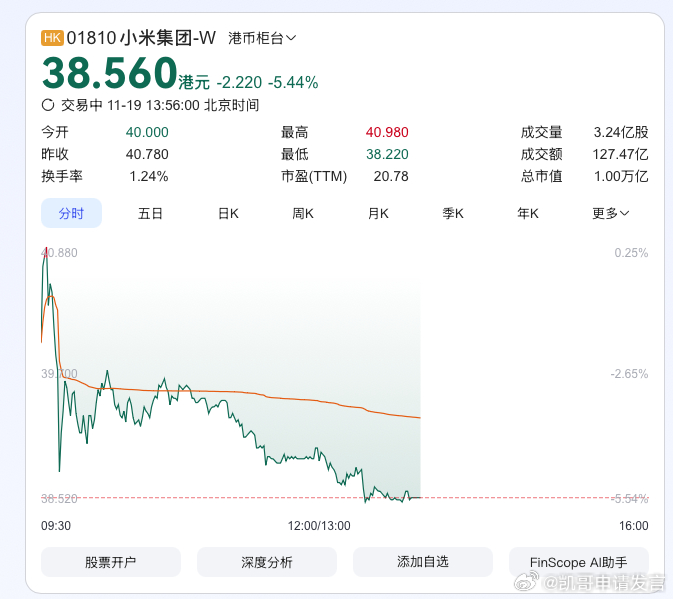Click the 成交量 value 3.24亿股

[621, 132]
